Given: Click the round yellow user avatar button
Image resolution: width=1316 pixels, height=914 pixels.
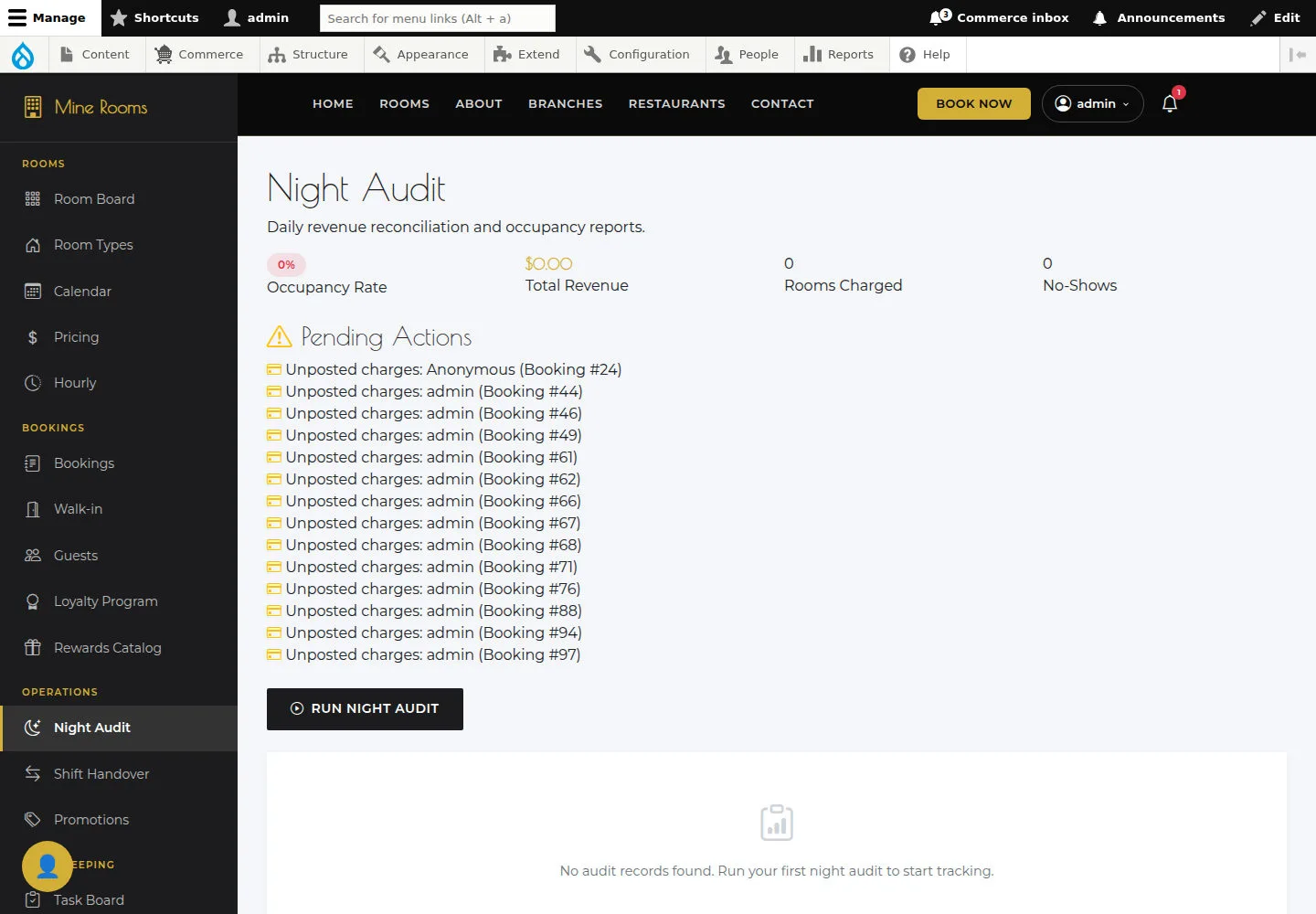Looking at the screenshot, I should (x=48, y=866).
